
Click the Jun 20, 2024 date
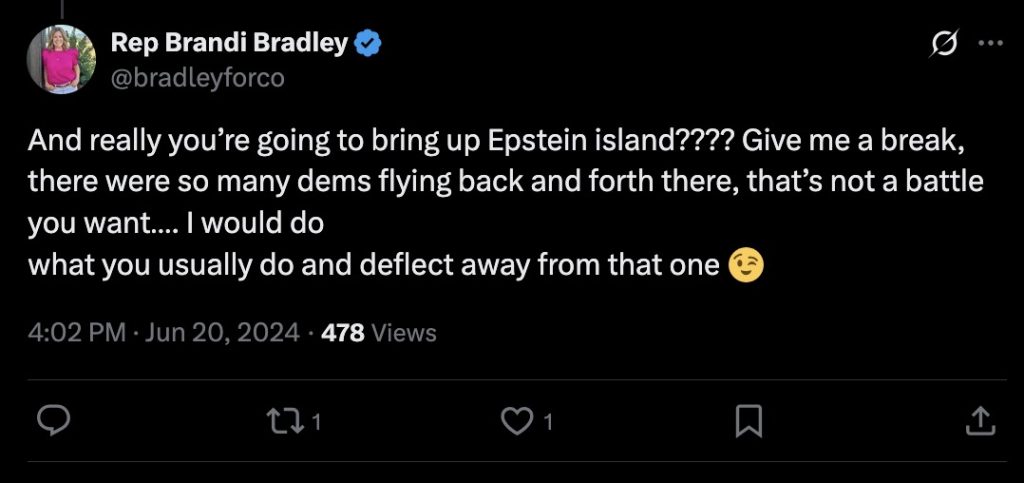pos(223,332)
